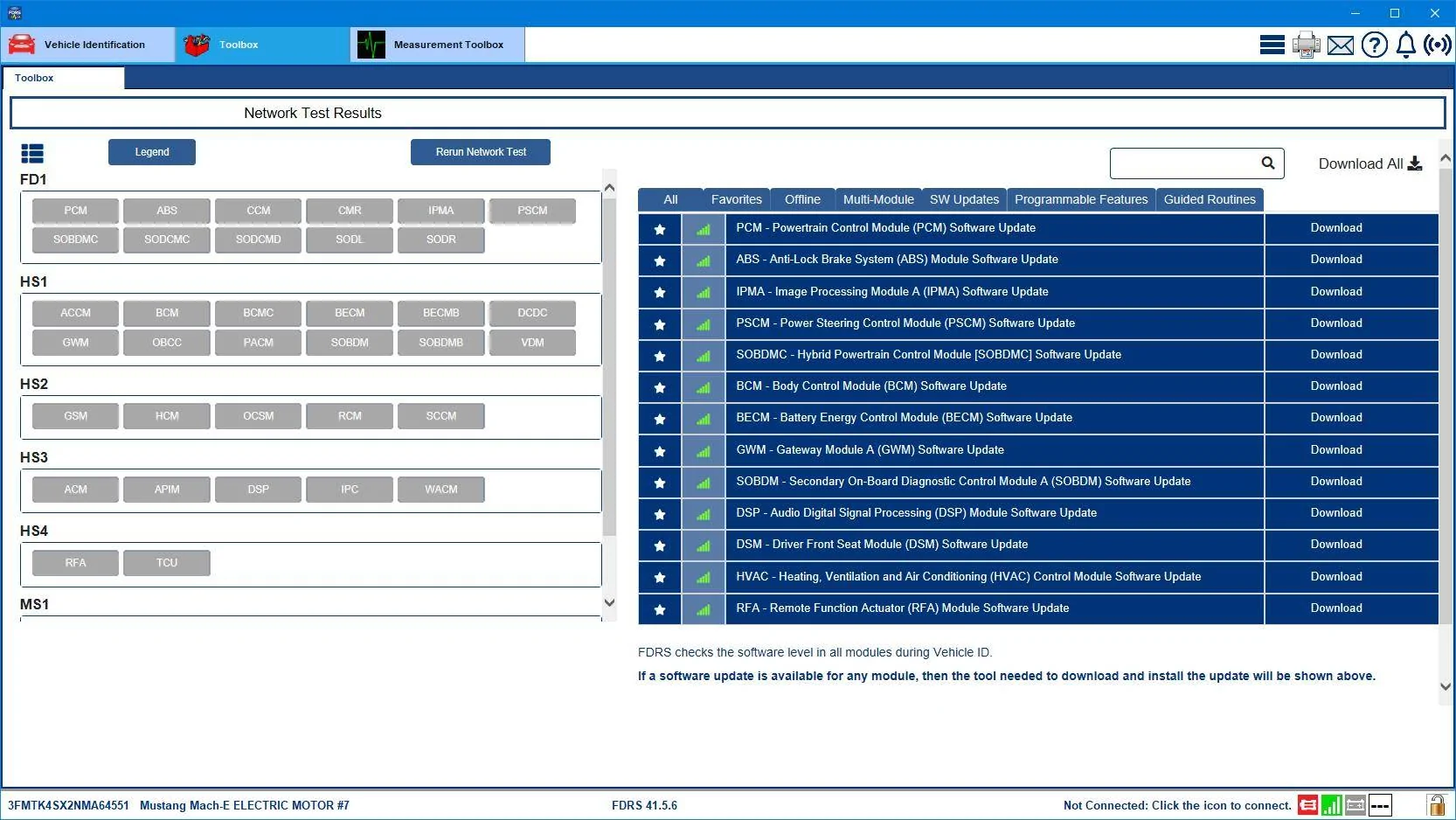Click the magnifier search icon
1456x820 pixels.
1268,163
